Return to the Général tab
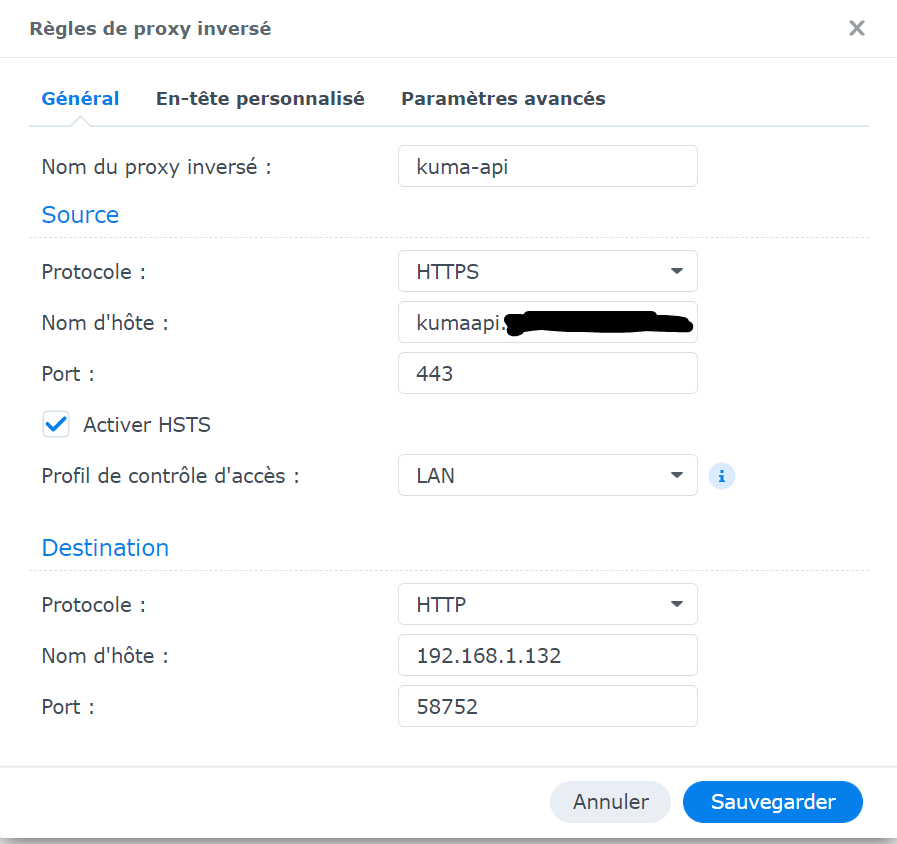Image resolution: width=897 pixels, height=844 pixels. (x=80, y=98)
